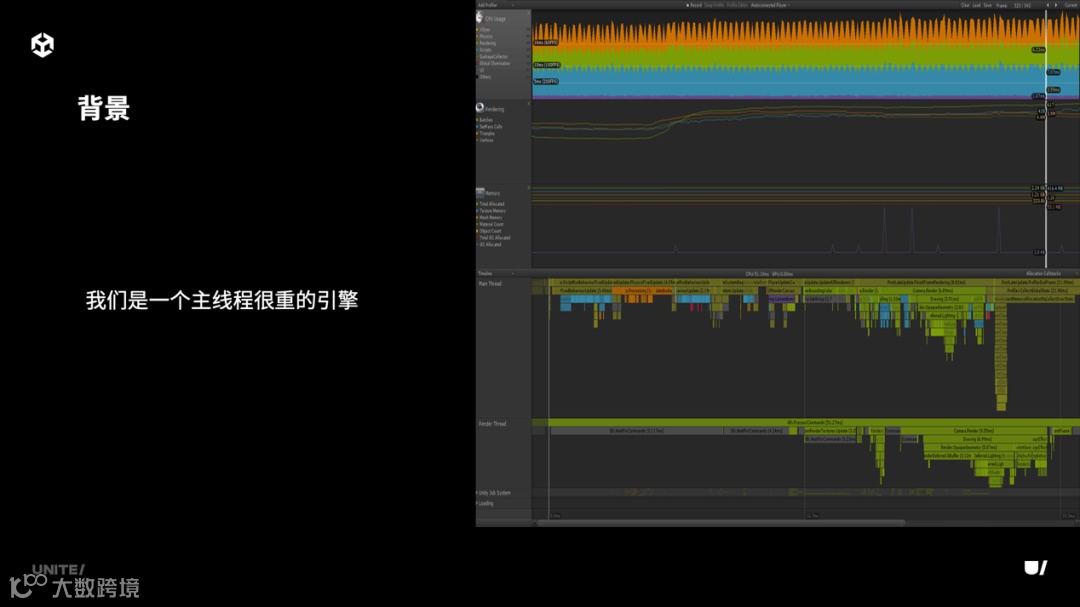Toggle Vertices series in Rendering module
1080x607 pixels.
click(x=486, y=141)
